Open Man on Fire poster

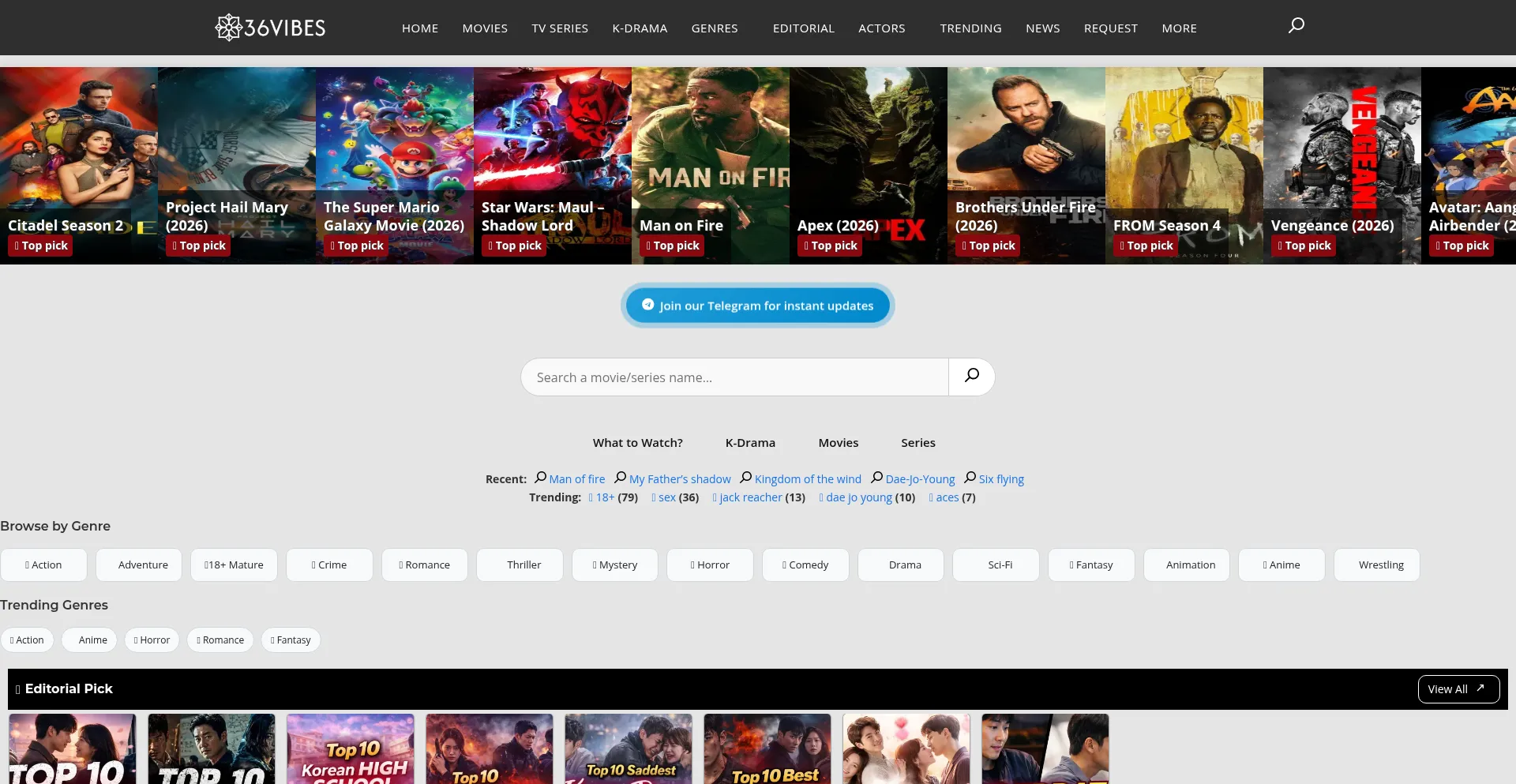711,166
